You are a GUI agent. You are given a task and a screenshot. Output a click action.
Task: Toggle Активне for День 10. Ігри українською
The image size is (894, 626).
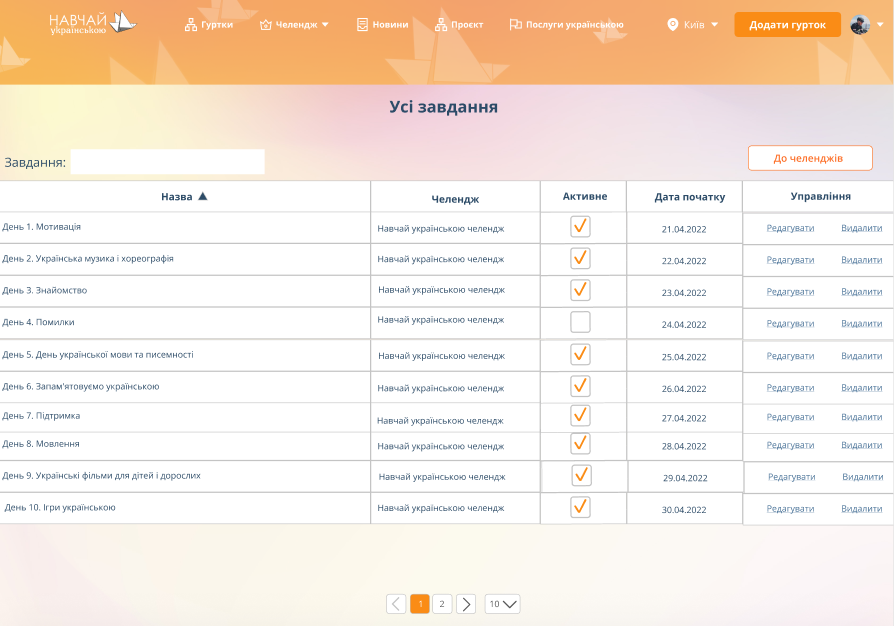[580, 507]
